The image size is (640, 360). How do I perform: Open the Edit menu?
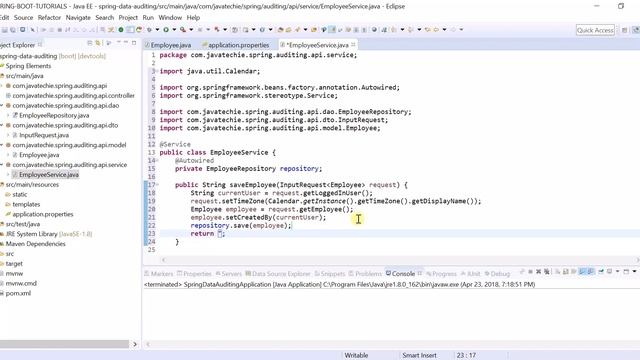(4, 18)
